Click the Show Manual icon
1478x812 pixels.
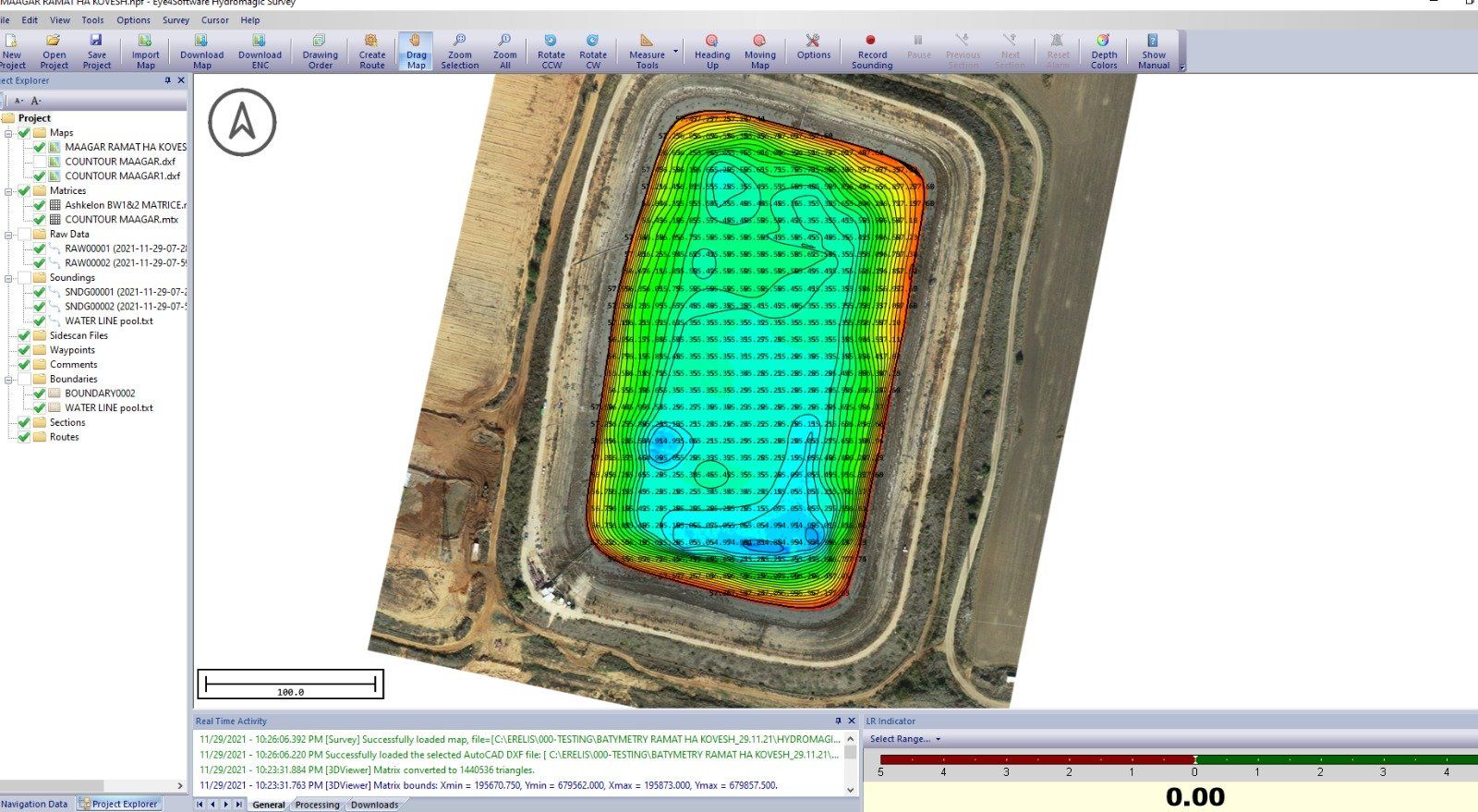(x=1153, y=52)
